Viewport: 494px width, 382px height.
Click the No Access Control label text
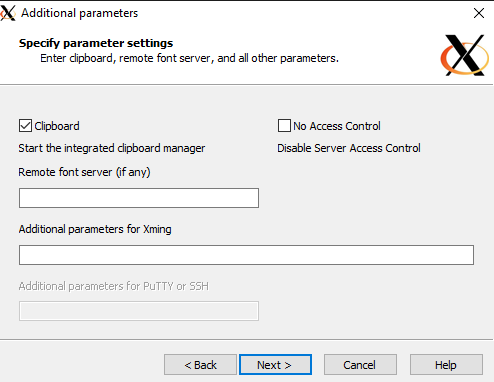[337, 126]
